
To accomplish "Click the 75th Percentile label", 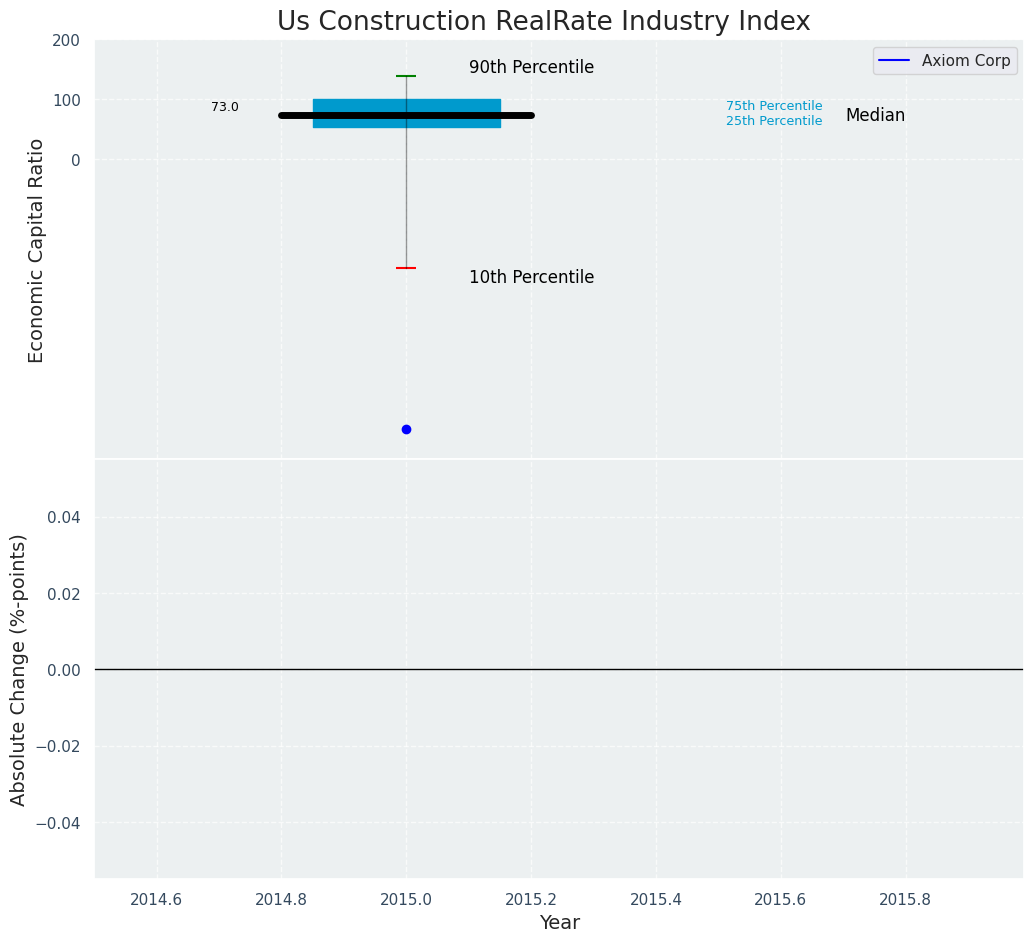I will coord(774,106).
